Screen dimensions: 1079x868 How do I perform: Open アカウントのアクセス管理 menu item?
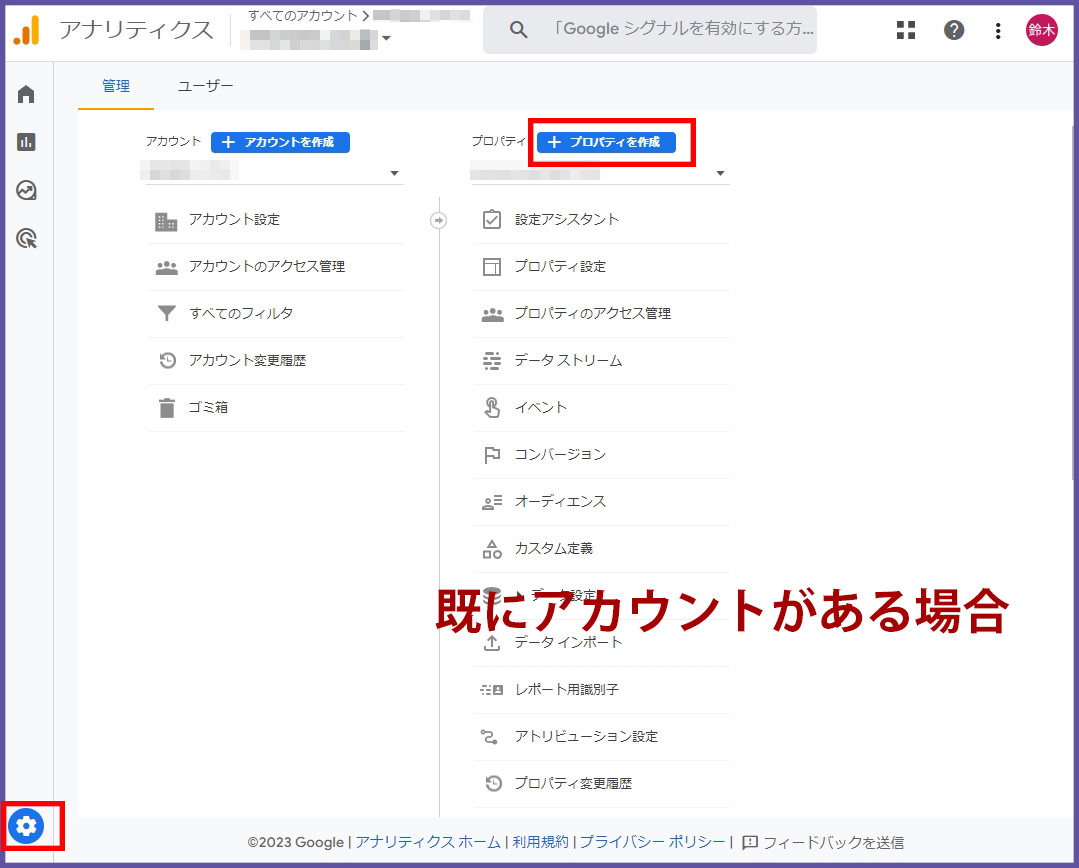(267, 267)
